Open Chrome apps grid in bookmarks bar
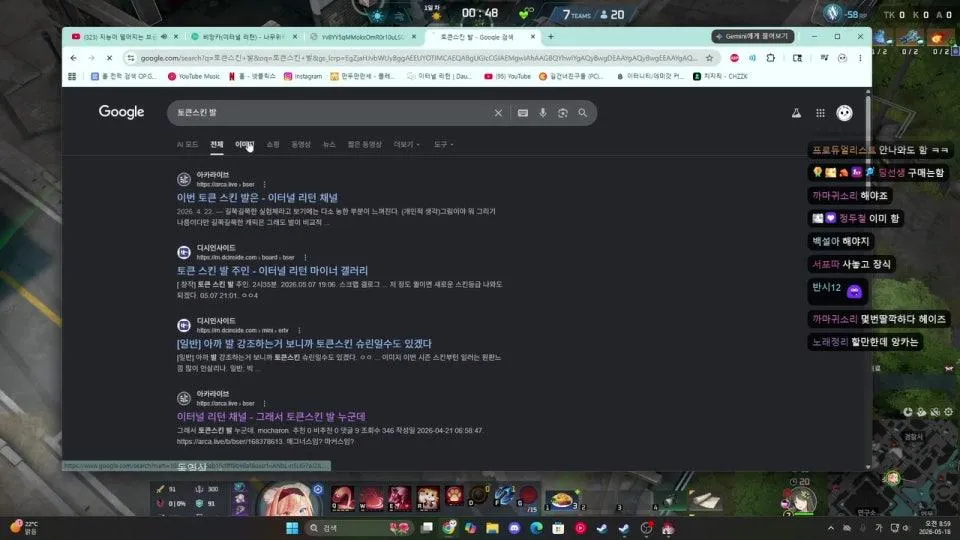Image resolution: width=960 pixels, height=540 pixels. (72, 77)
